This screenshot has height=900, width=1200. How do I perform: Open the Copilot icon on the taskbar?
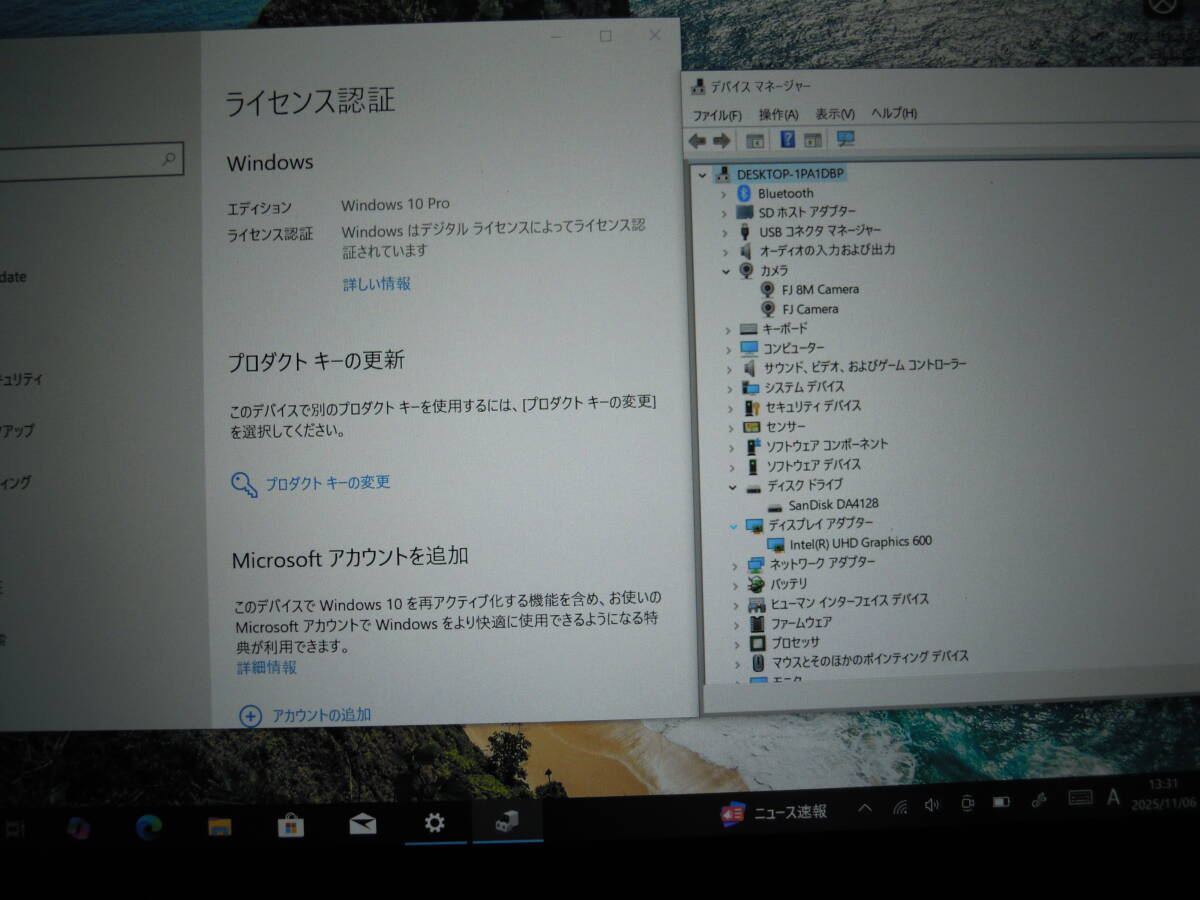[x=78, y=828]
